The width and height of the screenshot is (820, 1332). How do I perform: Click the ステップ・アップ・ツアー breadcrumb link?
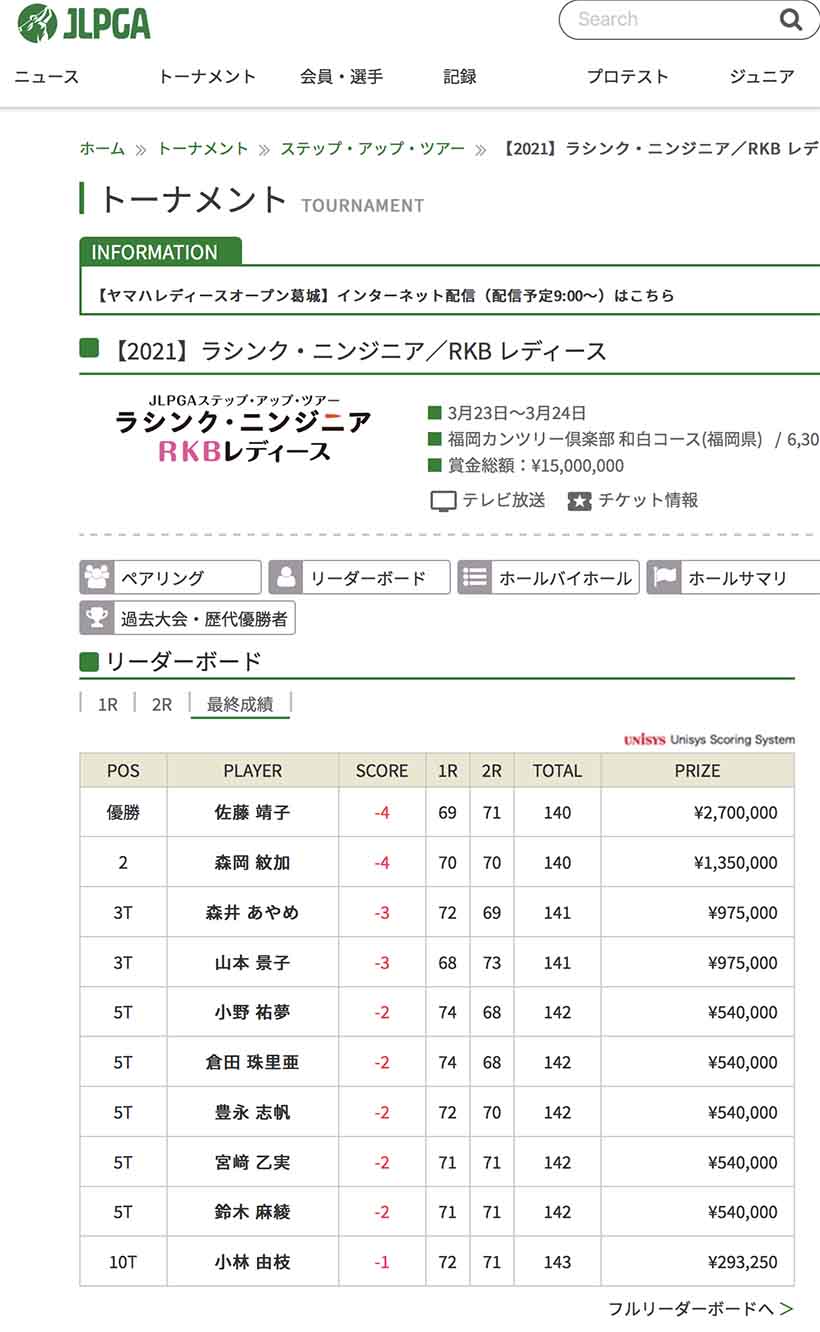[x=372, y=149]
